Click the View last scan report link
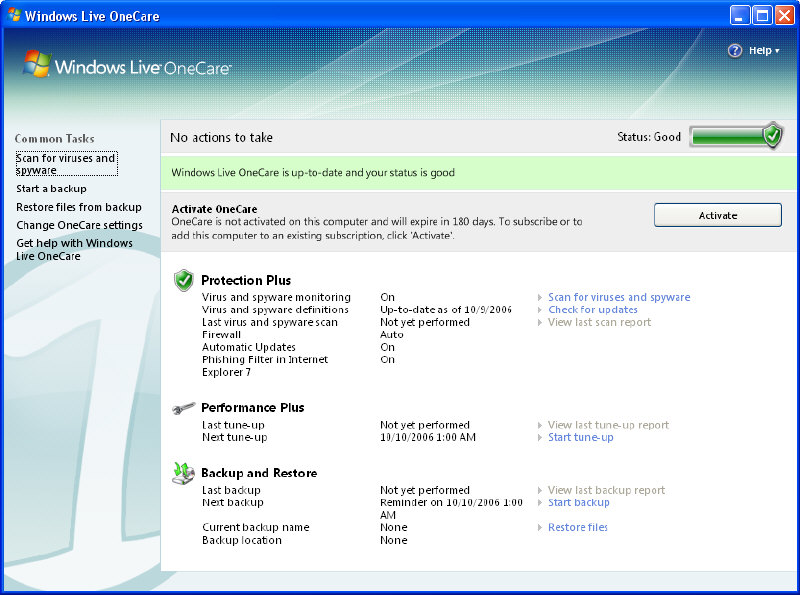Viewport: 800px width, 595px height. pyautogui.click(x=599, y=323)
